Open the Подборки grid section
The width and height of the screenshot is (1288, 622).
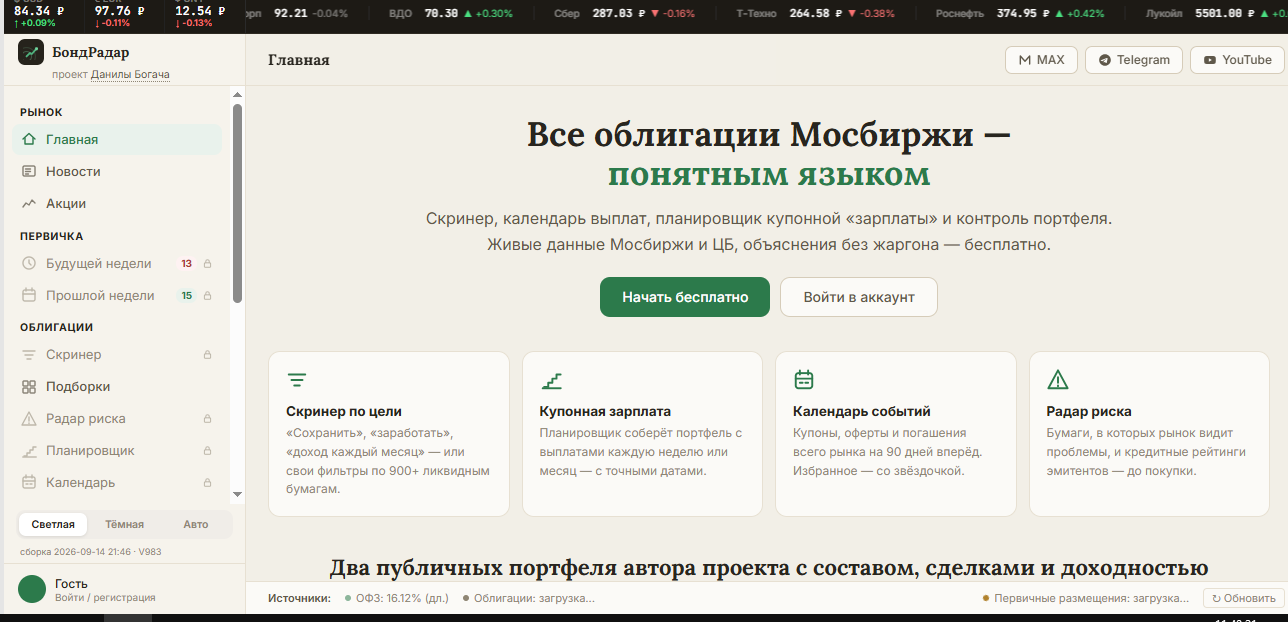coord(117,386)
